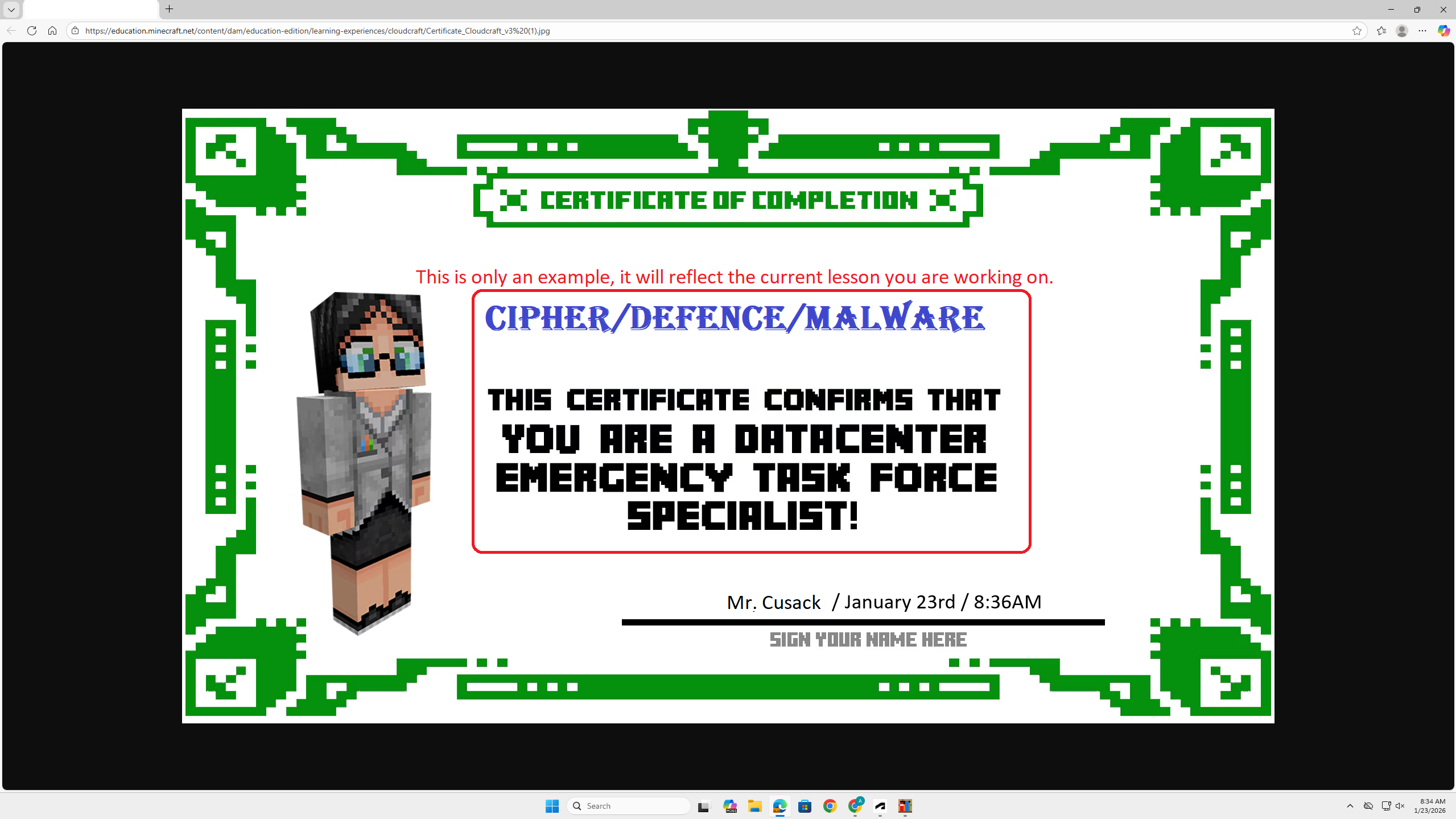Launch File Explorer from the taskbar
This screenshot has width=1456, height=819.
[x=754, y=806]
